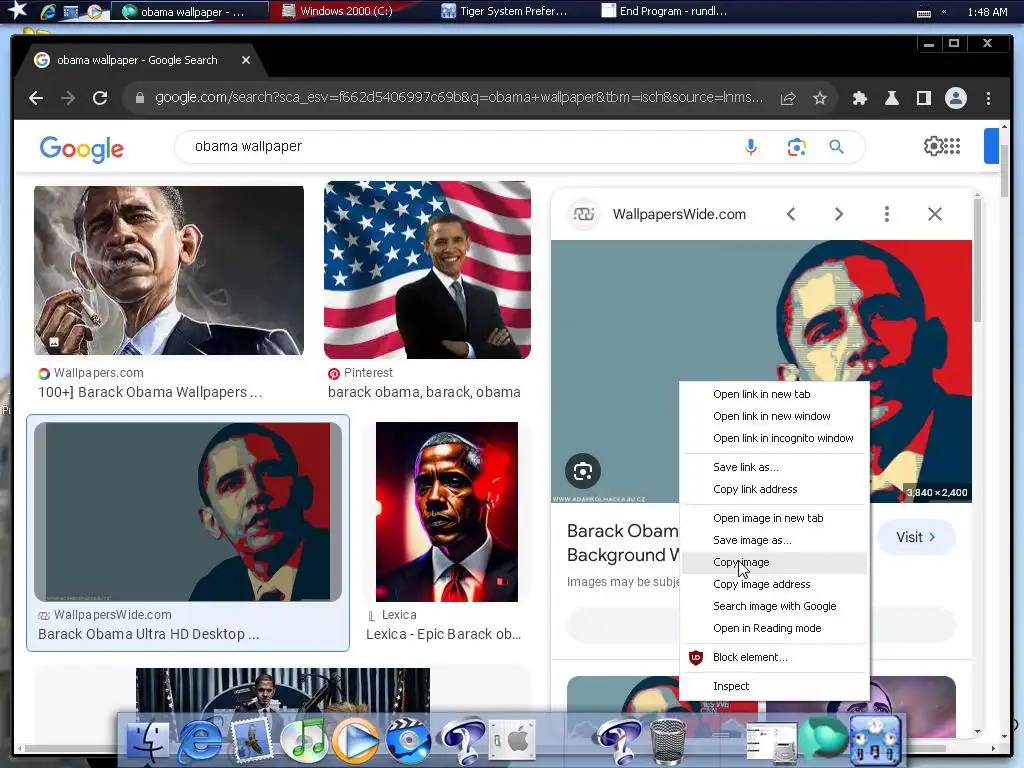Show previous image in preview panel

791,214
